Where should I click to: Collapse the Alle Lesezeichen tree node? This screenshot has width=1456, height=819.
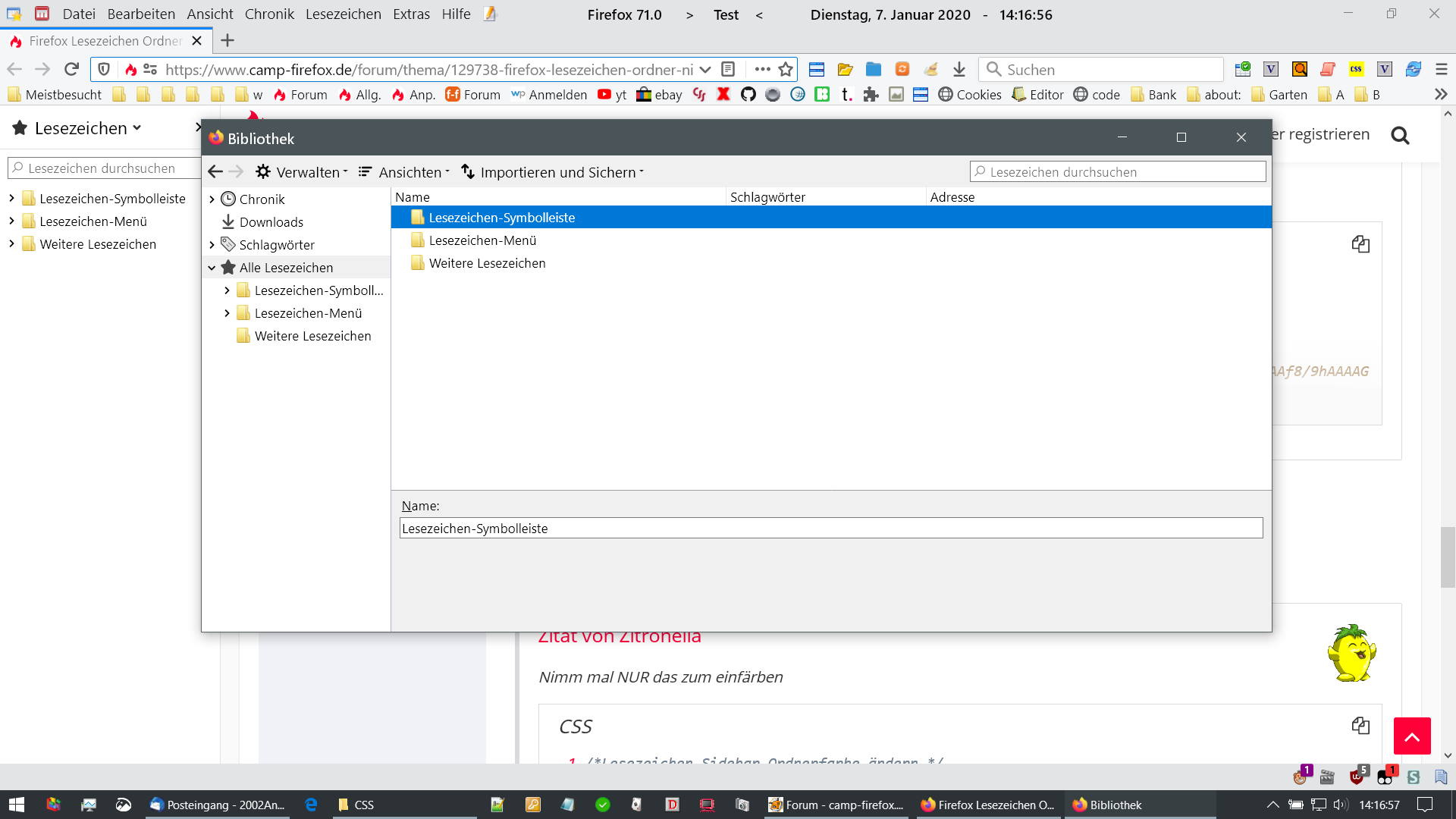(212, 268)
